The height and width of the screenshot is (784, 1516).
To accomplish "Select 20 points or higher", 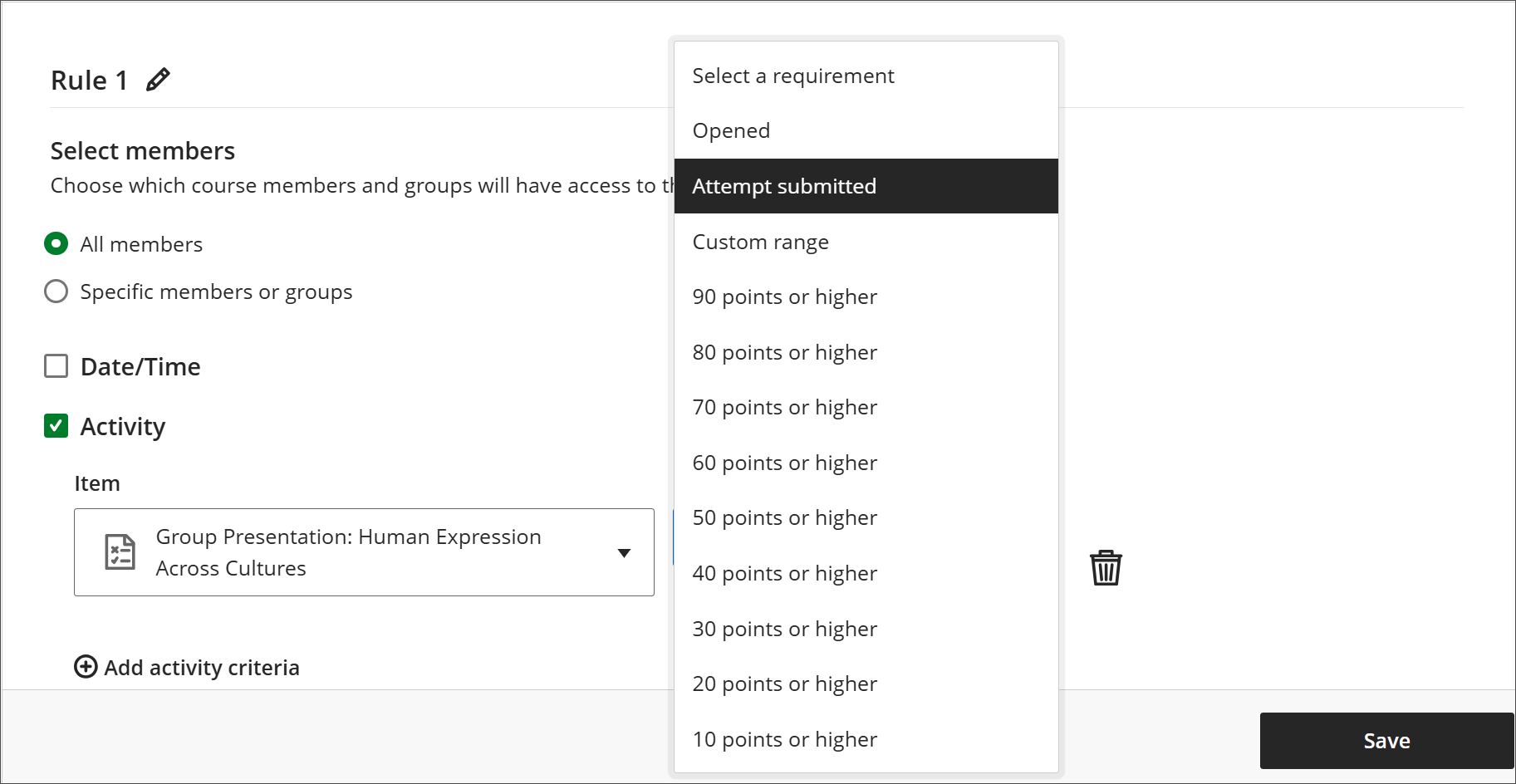I will pos(784,684).
